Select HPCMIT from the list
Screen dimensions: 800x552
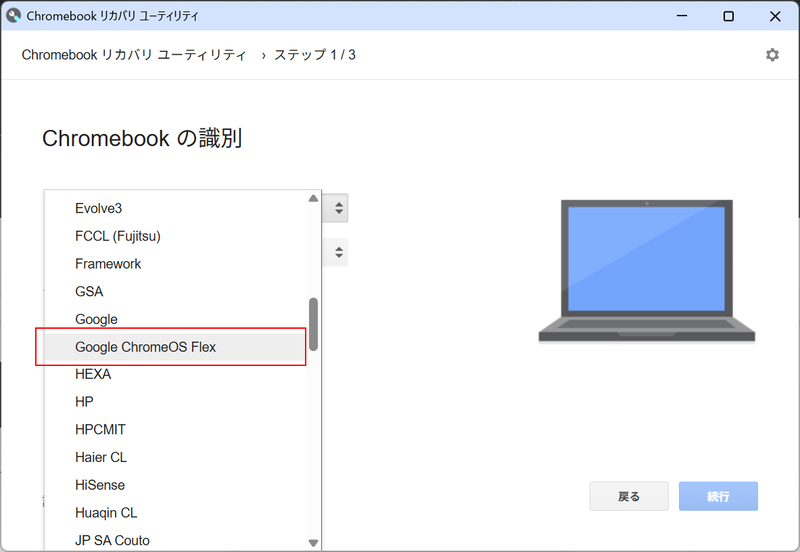pyautogui.click(x=175, y=430)
